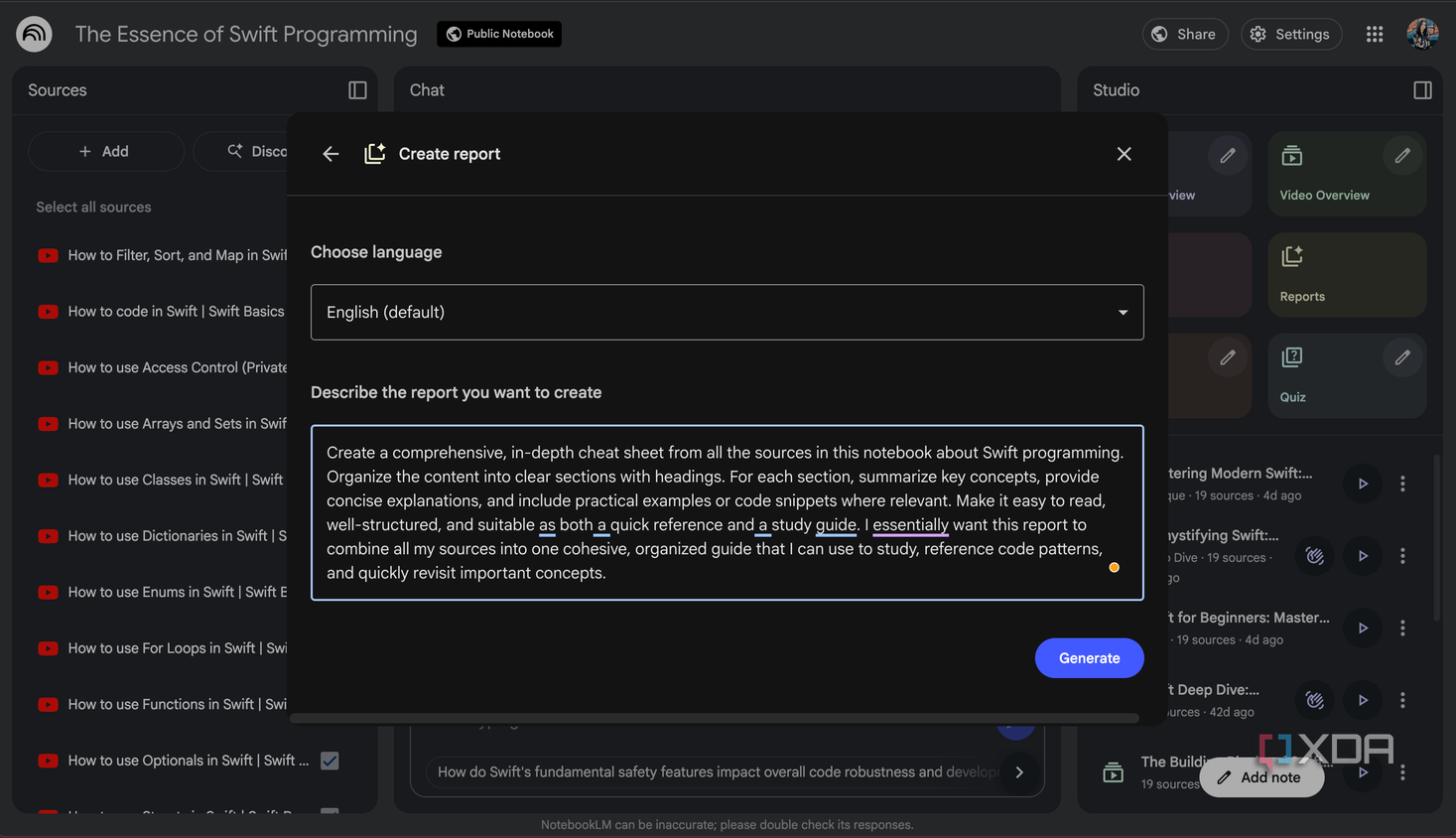This screenshot has width=1456, height=838.
Task: Click the "Select all sources" label
Action: [x=93, y=208]
